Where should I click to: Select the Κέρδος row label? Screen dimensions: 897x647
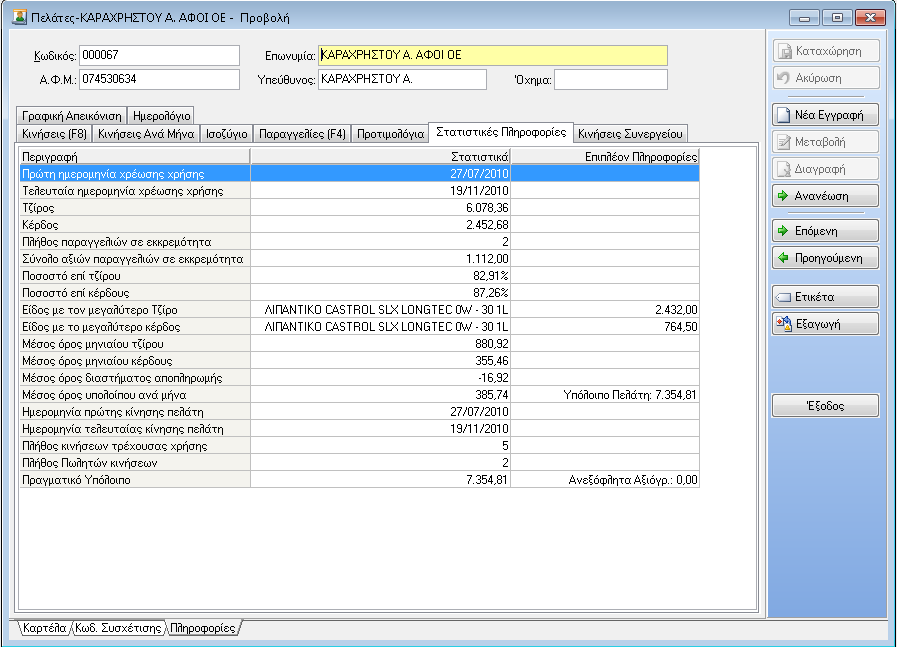40,225
